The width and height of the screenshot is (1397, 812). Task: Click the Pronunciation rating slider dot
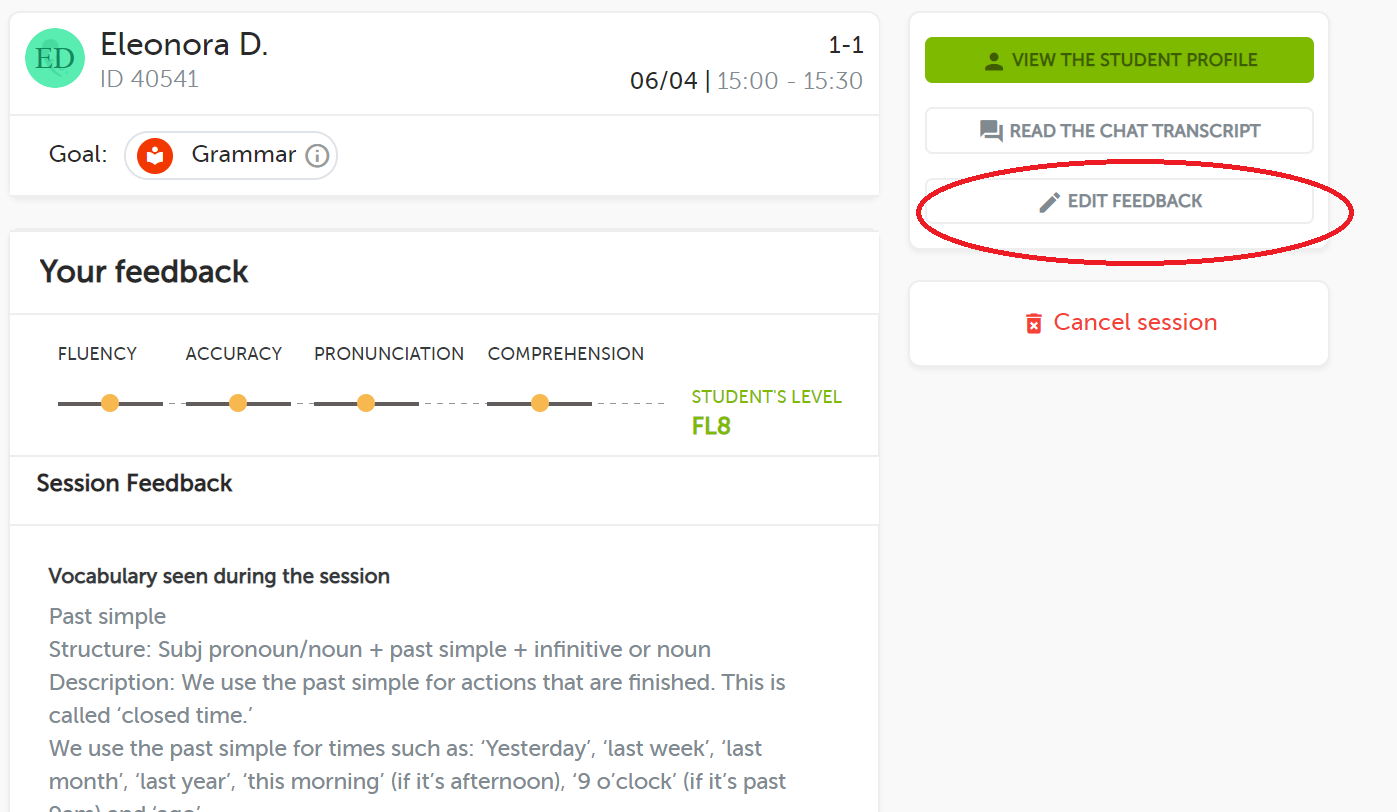[x=366, y=403]
